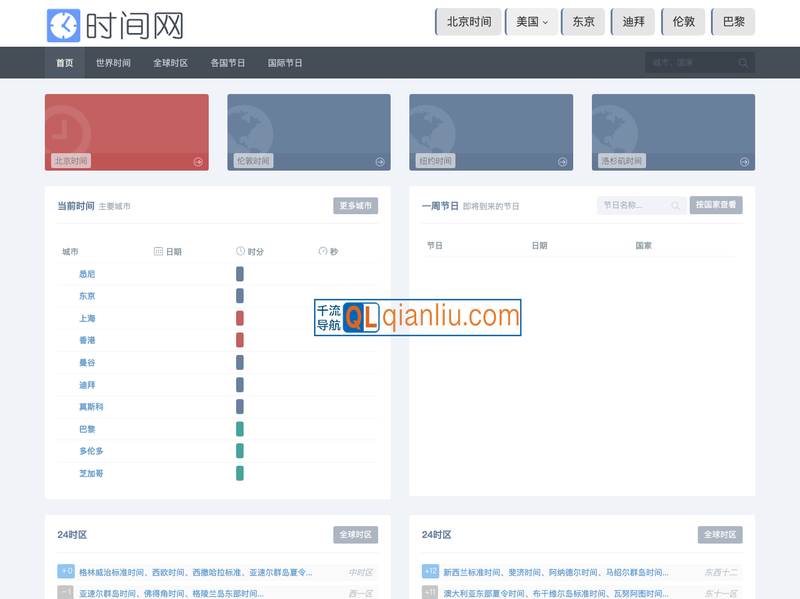Focus the 节日名称 search input field
The width and height of the screenshot is (800, 599).
pos(633,206)
